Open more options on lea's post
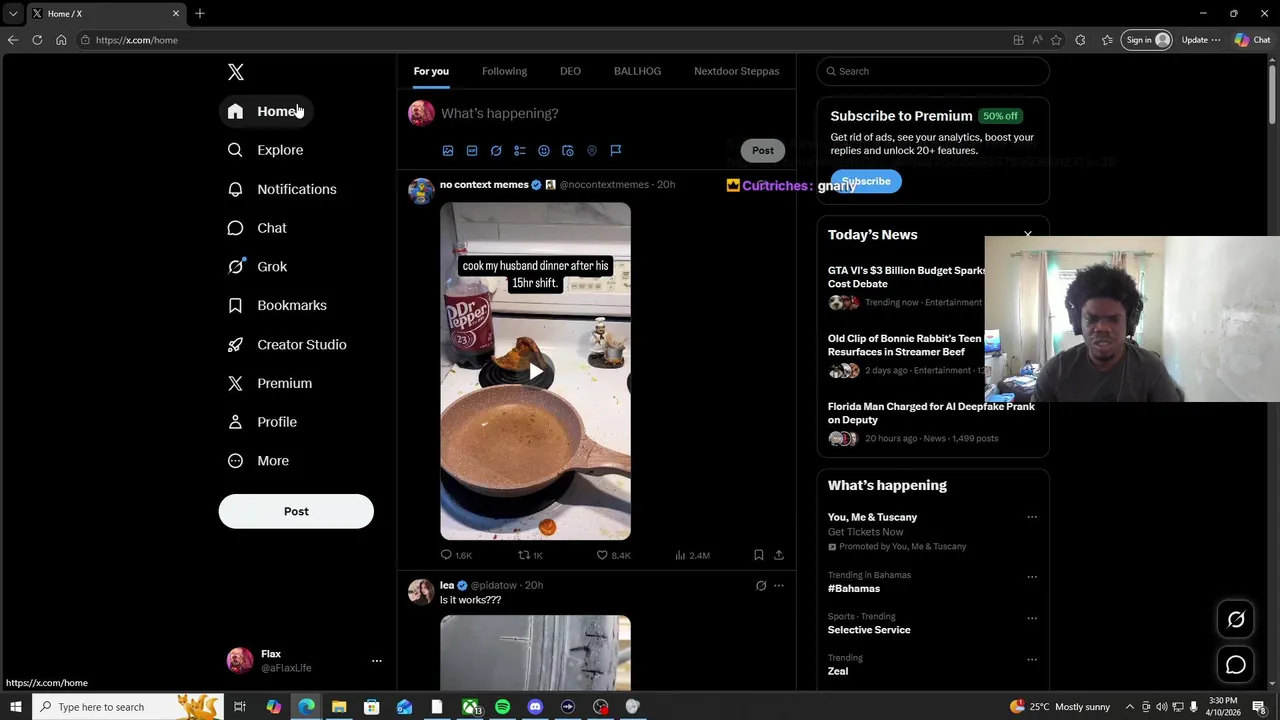 (x=779, y=586)
